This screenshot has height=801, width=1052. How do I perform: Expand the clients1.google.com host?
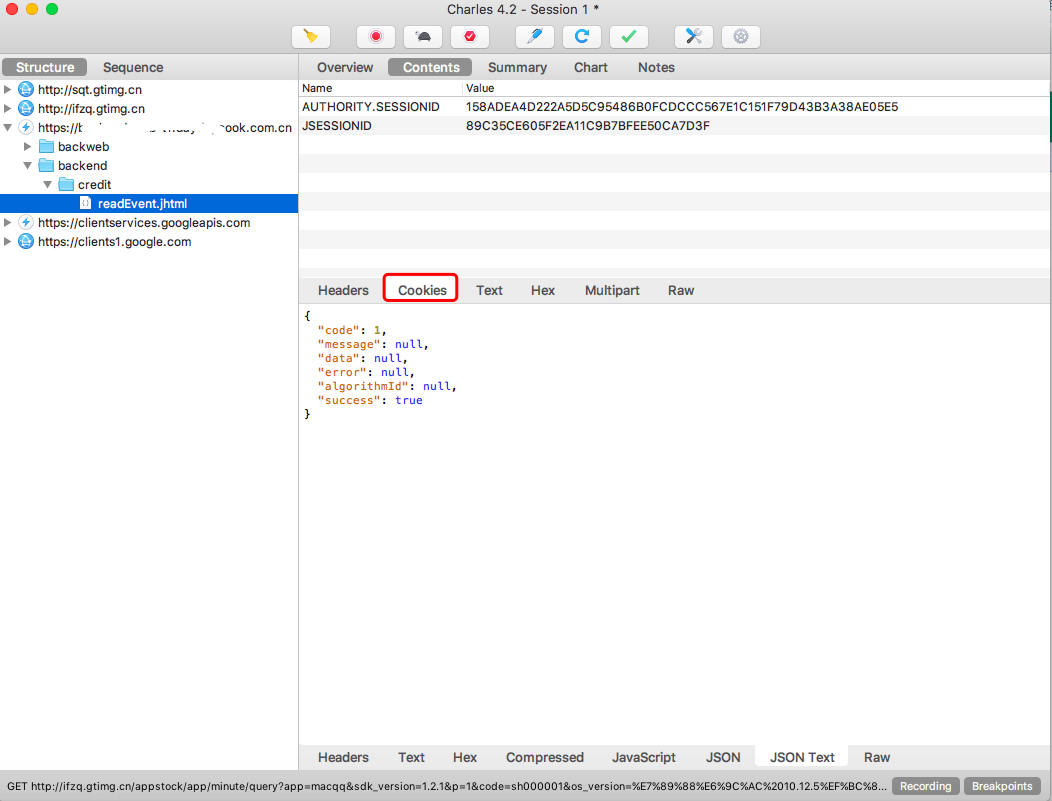click(7, 242)
